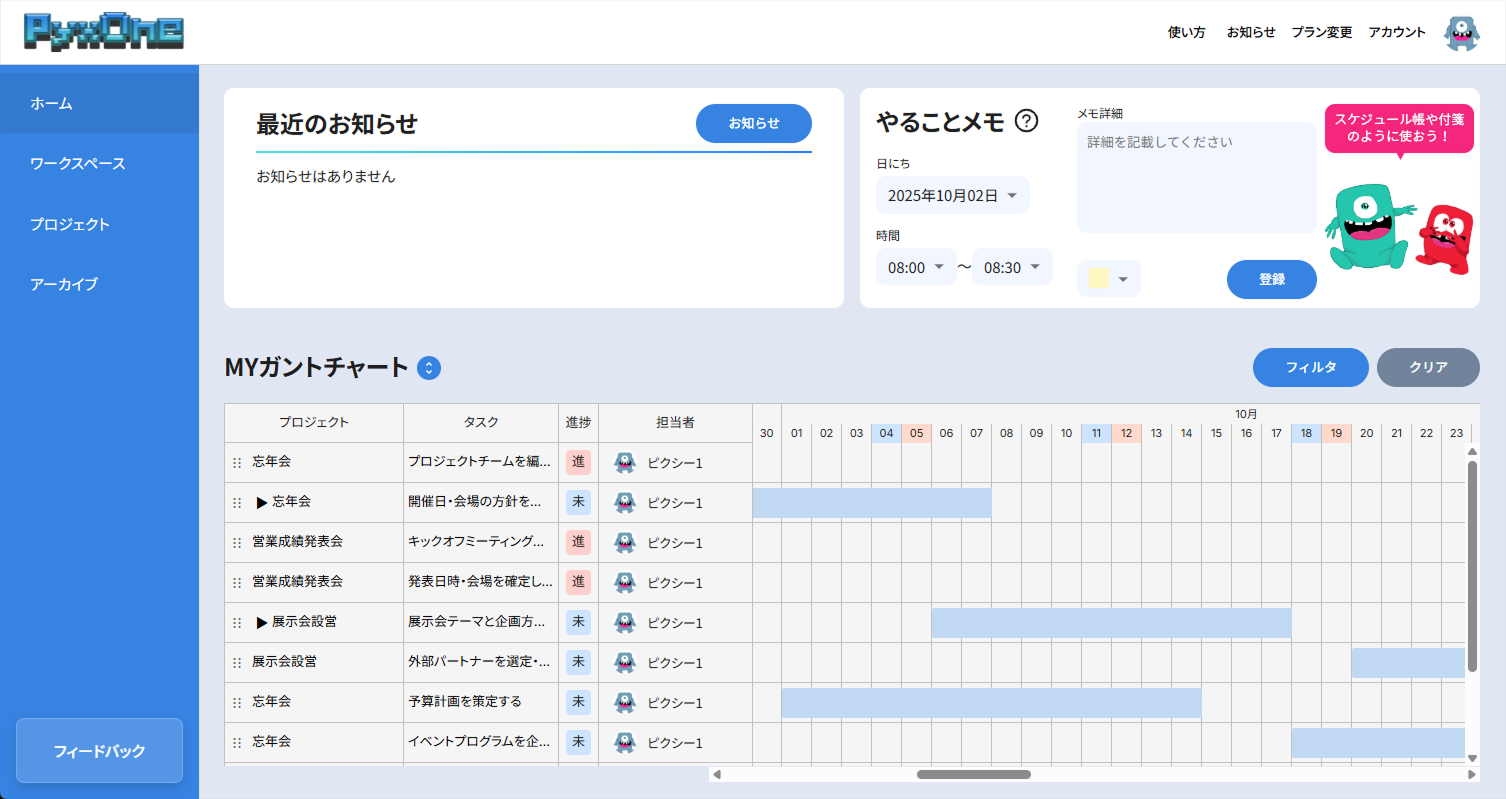1506x799 pixels.
Task: Open the 08:00 start time dropdown
Action: click(x=916, y=267)
